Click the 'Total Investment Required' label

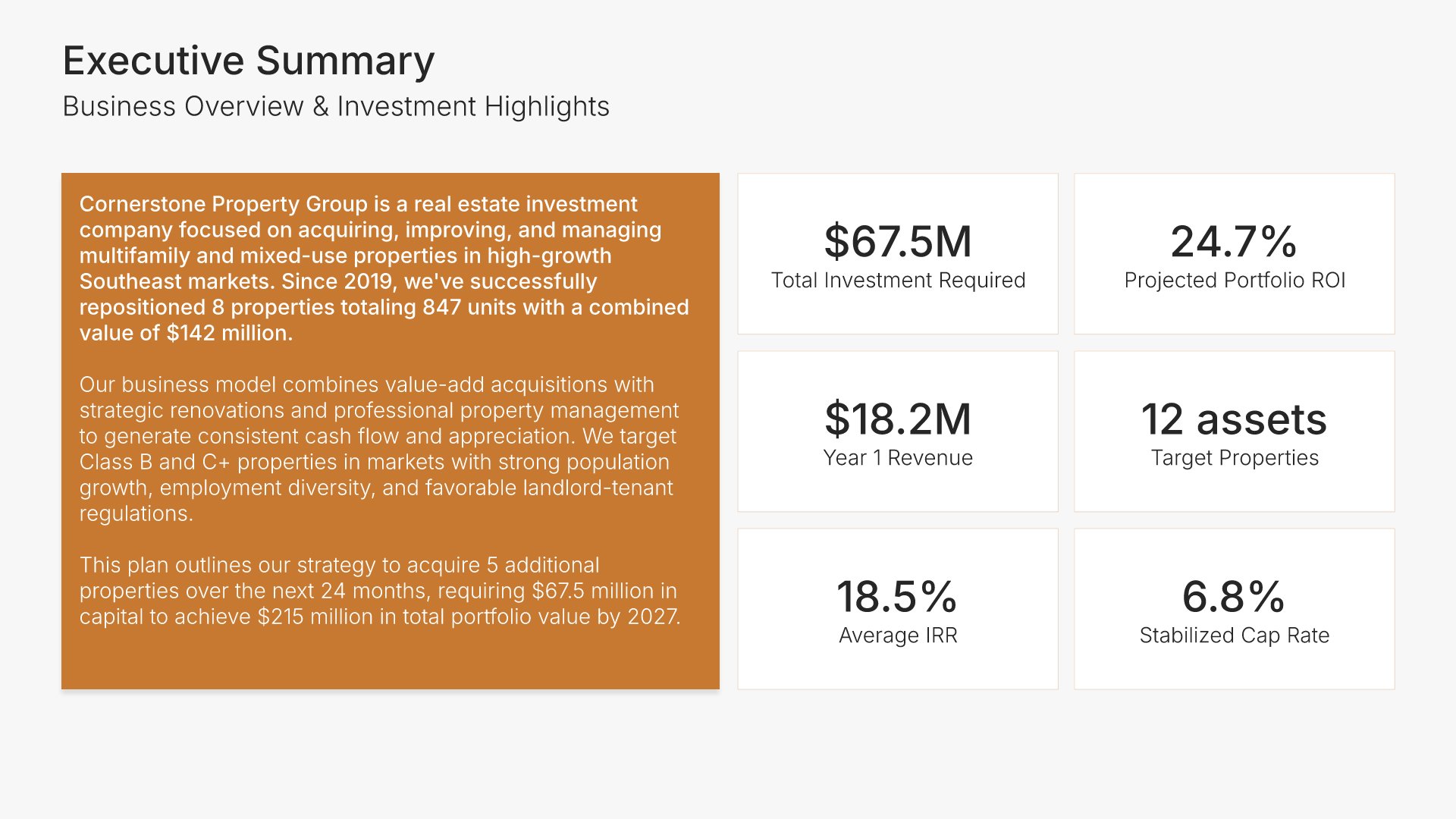click(898, 281)
